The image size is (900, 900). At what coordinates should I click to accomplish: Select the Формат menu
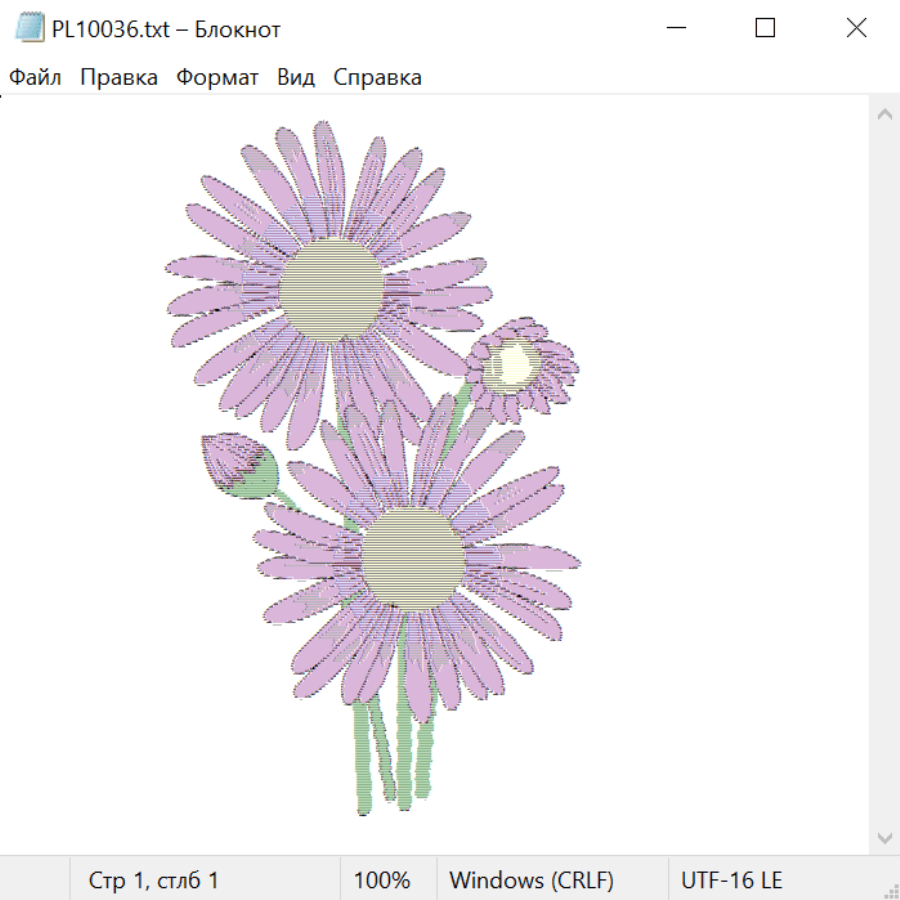click(x=217, y=77)
